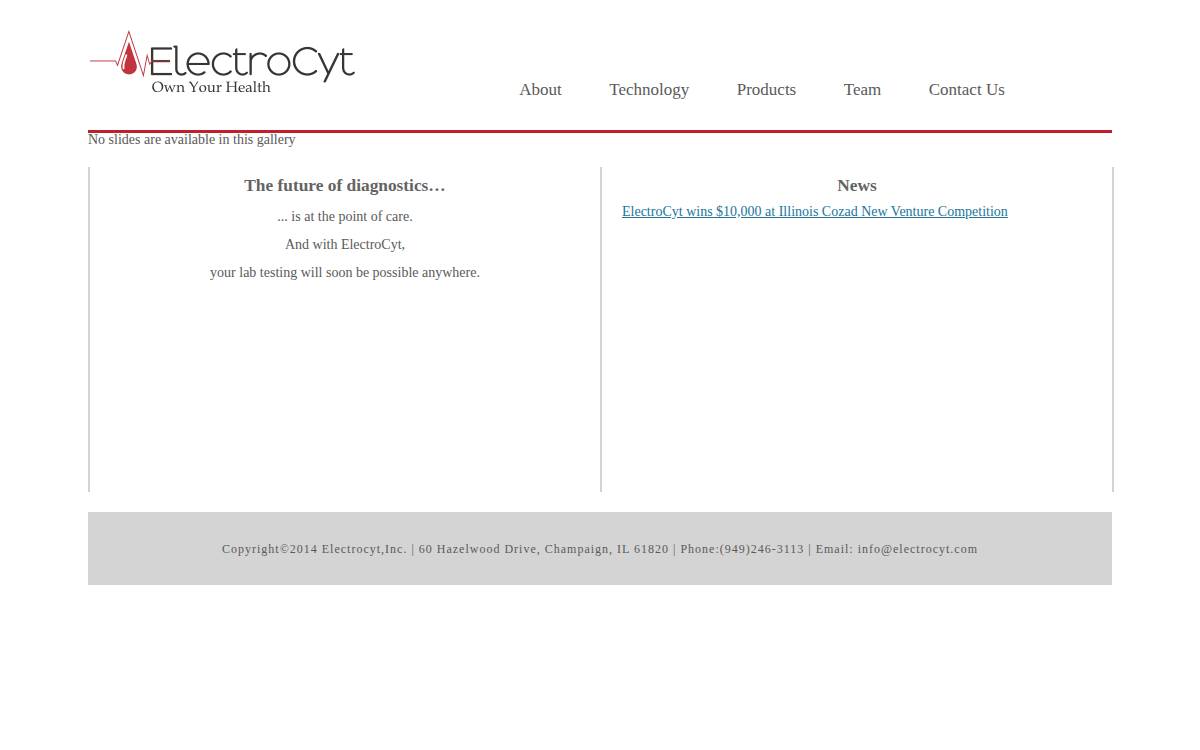
Task: Click 'your lab testing will soon be possible anywhere.'
Action: point(345,273)
